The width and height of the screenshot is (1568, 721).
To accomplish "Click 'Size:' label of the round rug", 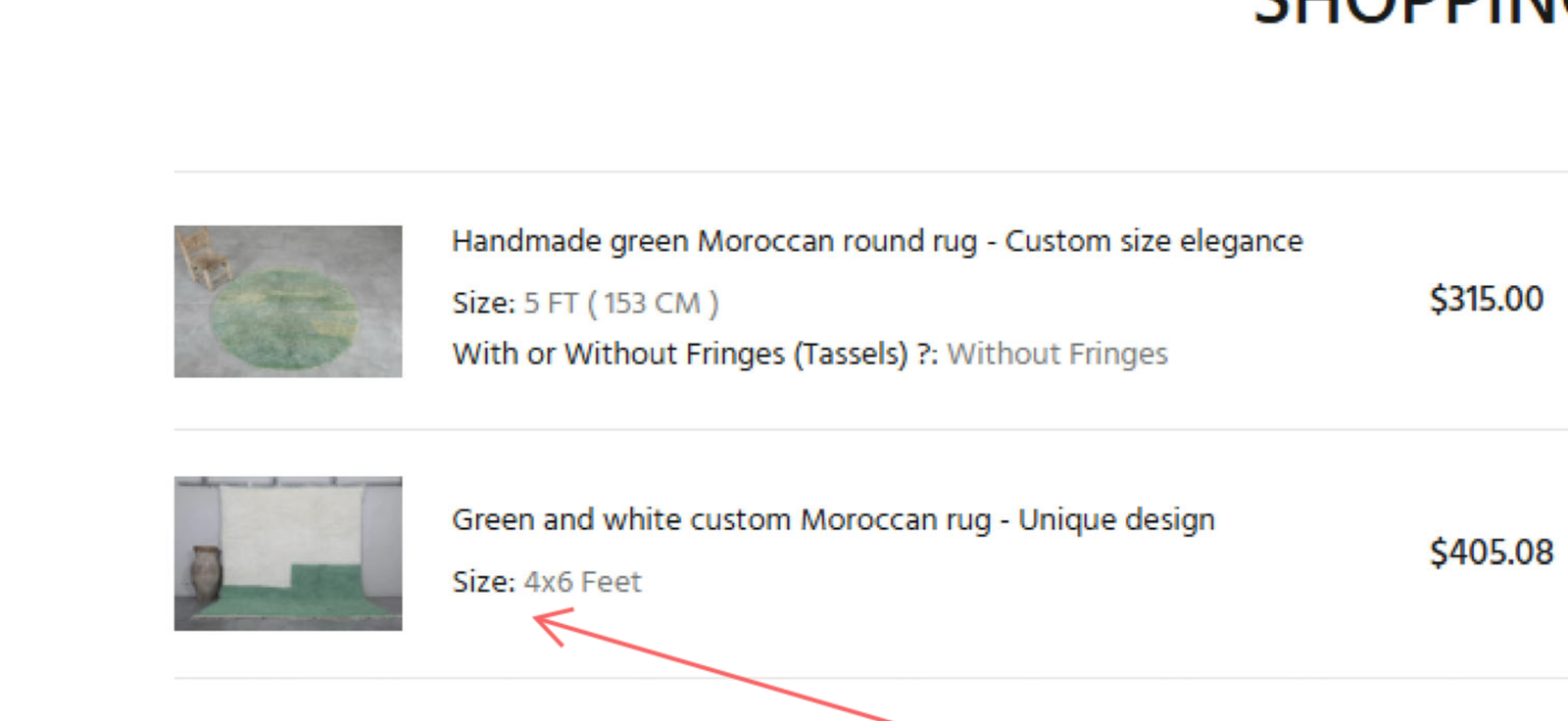I will pyautogui.click(x=483, y=304).
